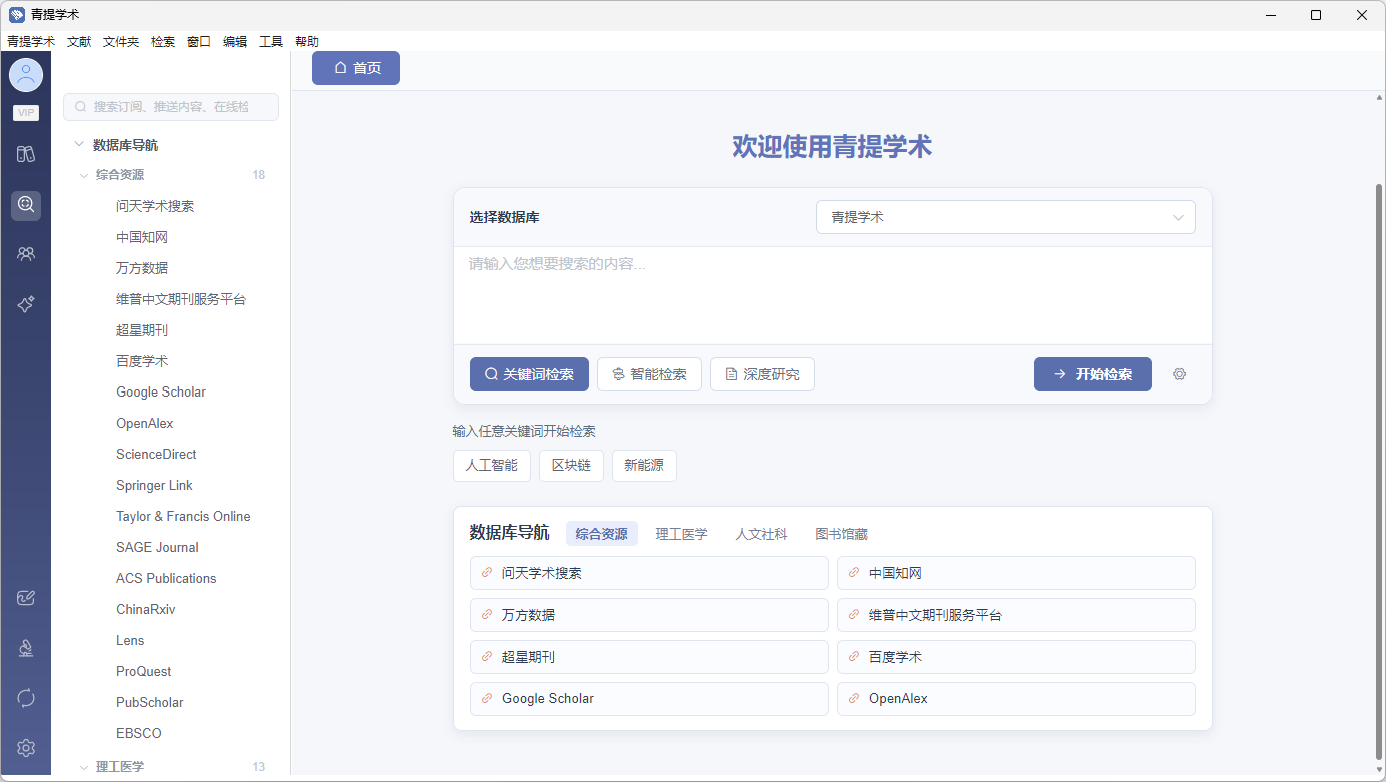Open the 青提学术 menu in menu bar
The height and width of the screenshot is (782, 1386).
coord(31,42)
